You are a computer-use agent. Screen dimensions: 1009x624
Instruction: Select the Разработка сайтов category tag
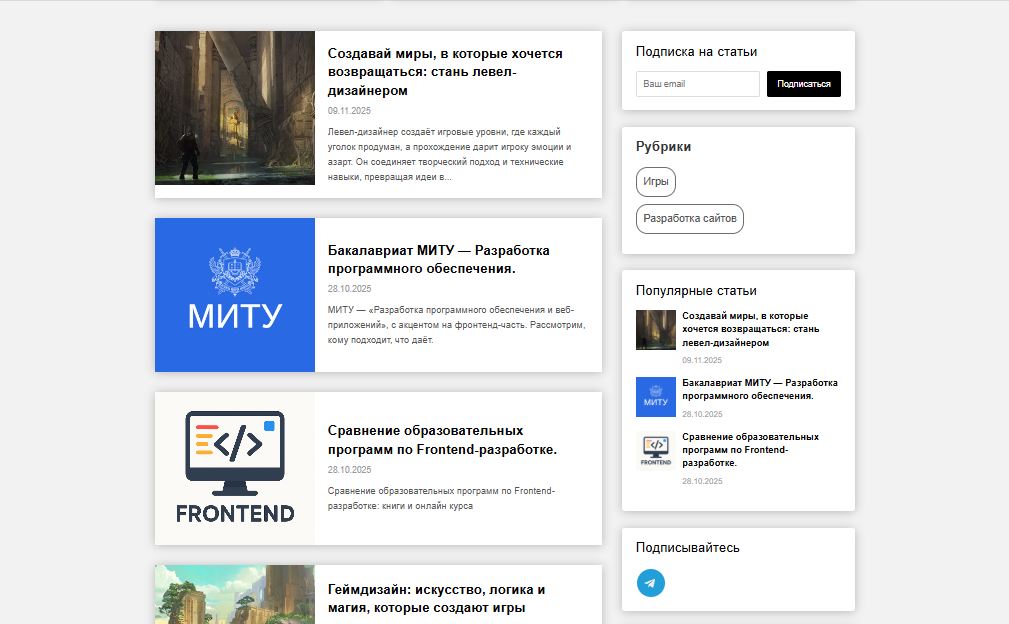(x=690, y=219)
